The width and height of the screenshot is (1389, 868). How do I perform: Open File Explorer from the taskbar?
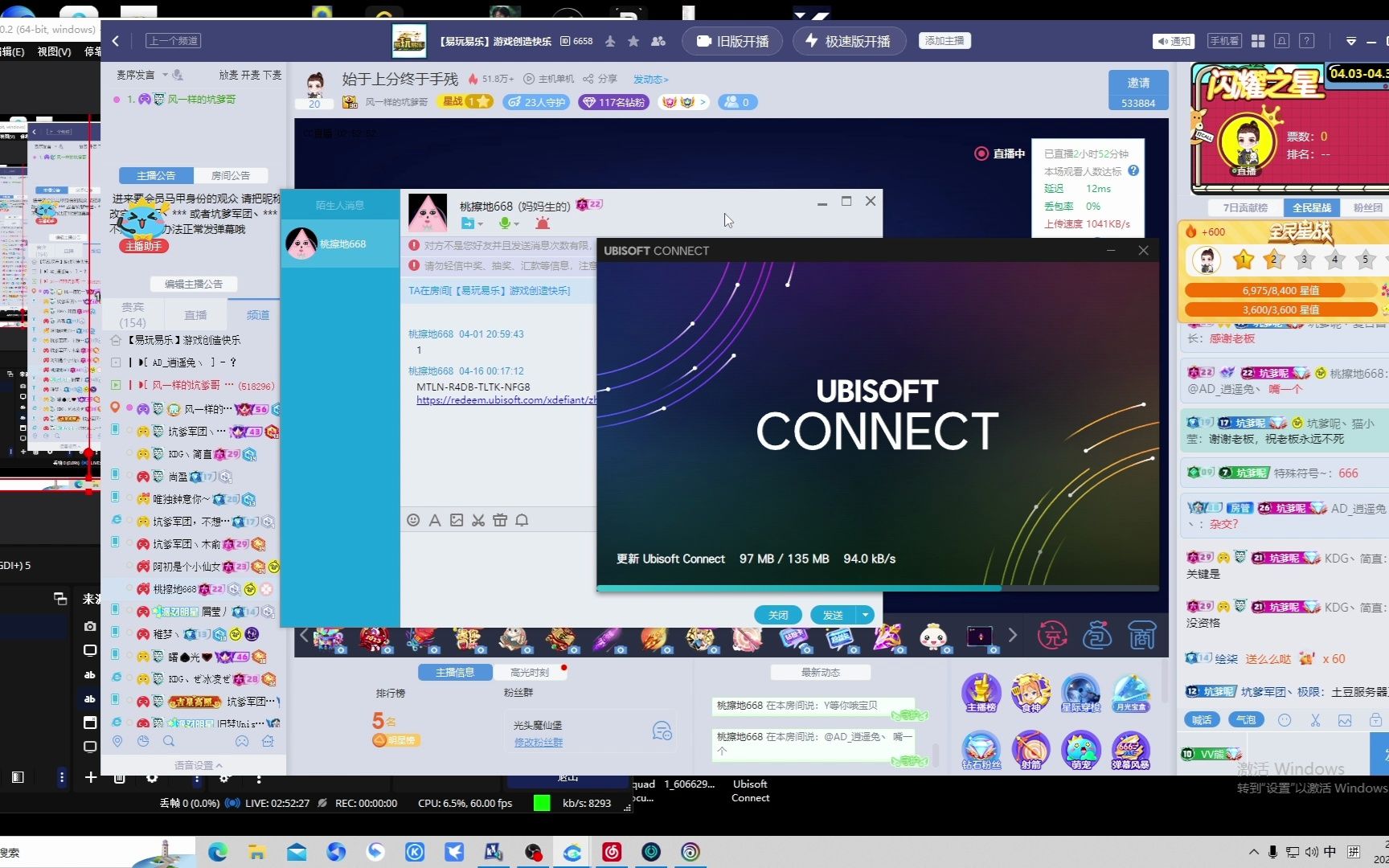point(257,852)
